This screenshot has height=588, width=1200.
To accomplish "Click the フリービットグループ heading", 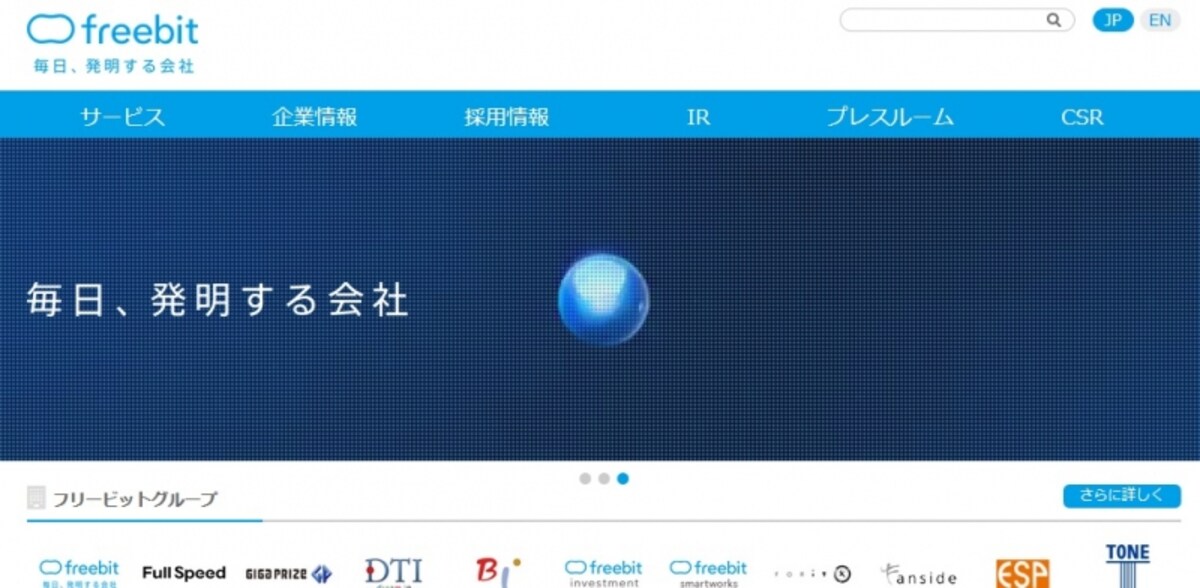I will tap(136, 498).
